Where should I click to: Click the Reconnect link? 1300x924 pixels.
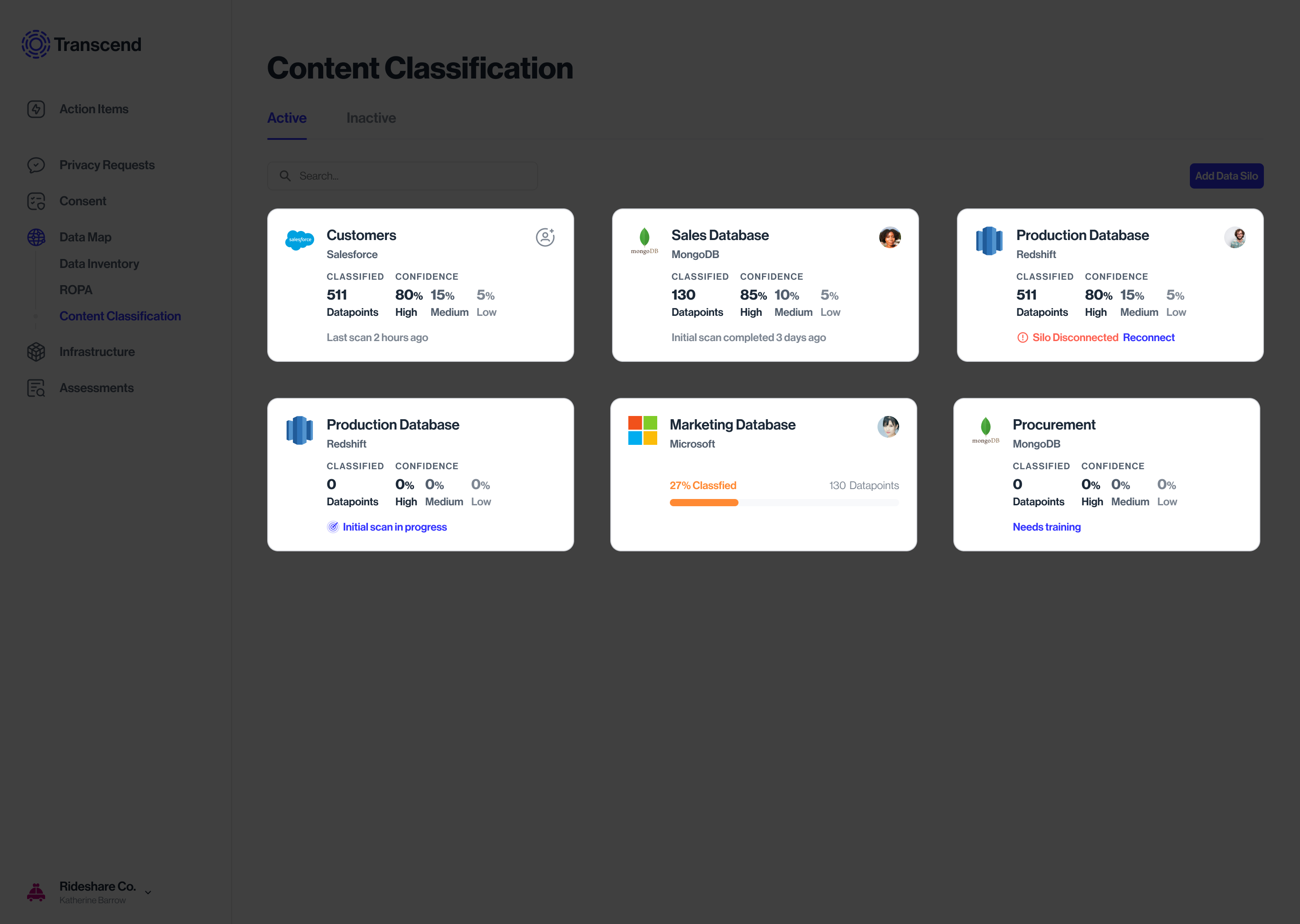pos(1149,337)
